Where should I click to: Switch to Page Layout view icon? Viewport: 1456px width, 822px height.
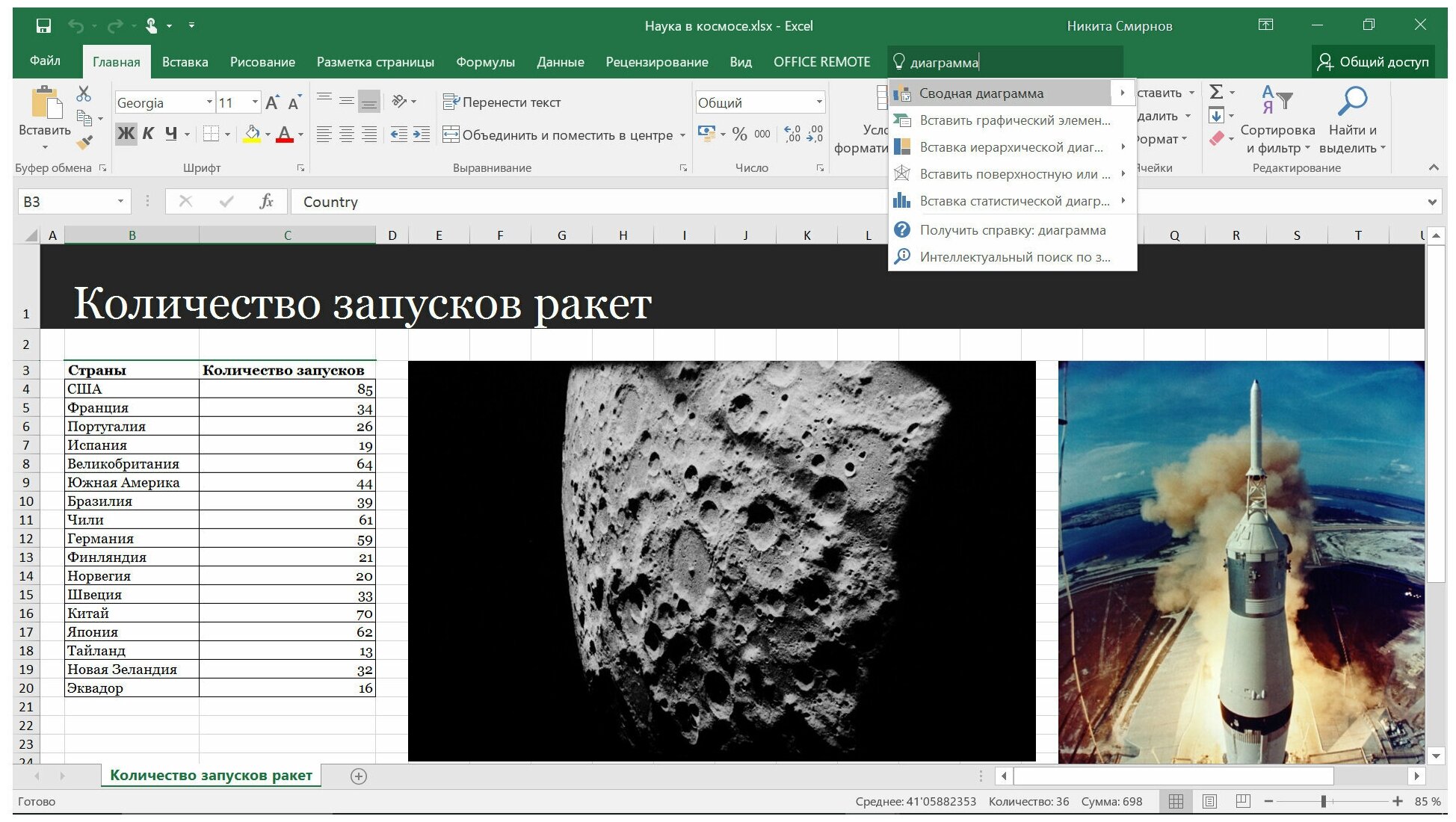[1209, 802]
